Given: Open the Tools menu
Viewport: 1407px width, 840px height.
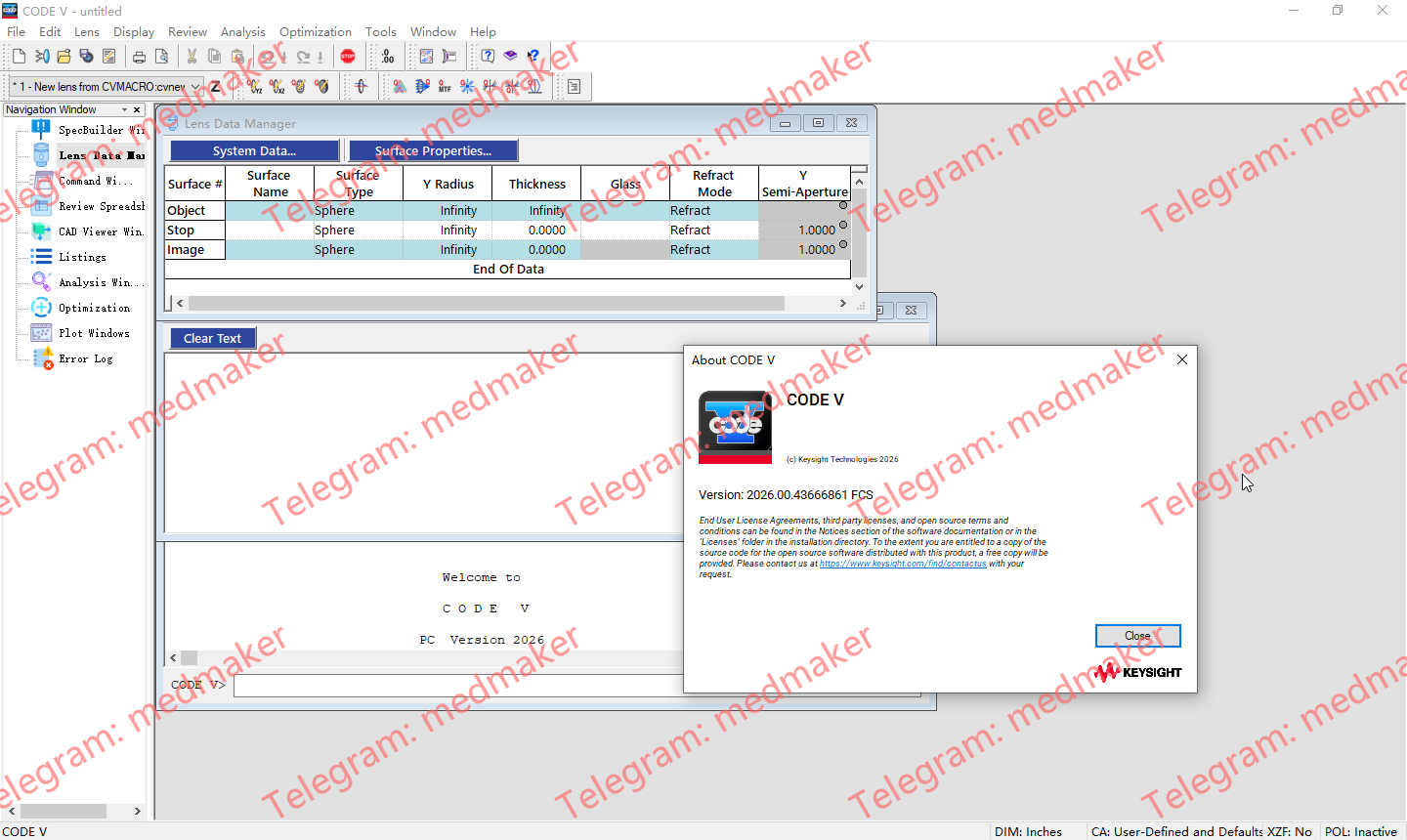Looking at the screenshot, I should [381, 31].
